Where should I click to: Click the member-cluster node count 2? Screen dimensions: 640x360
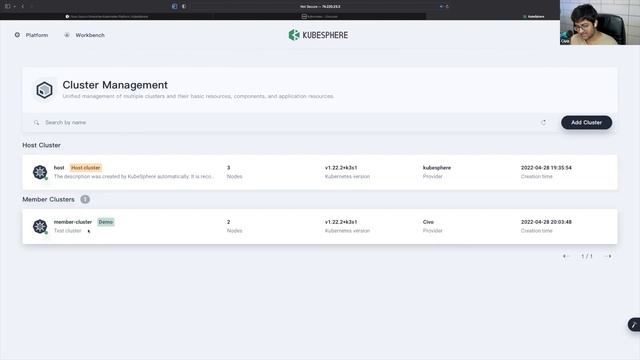pos(229,222)
